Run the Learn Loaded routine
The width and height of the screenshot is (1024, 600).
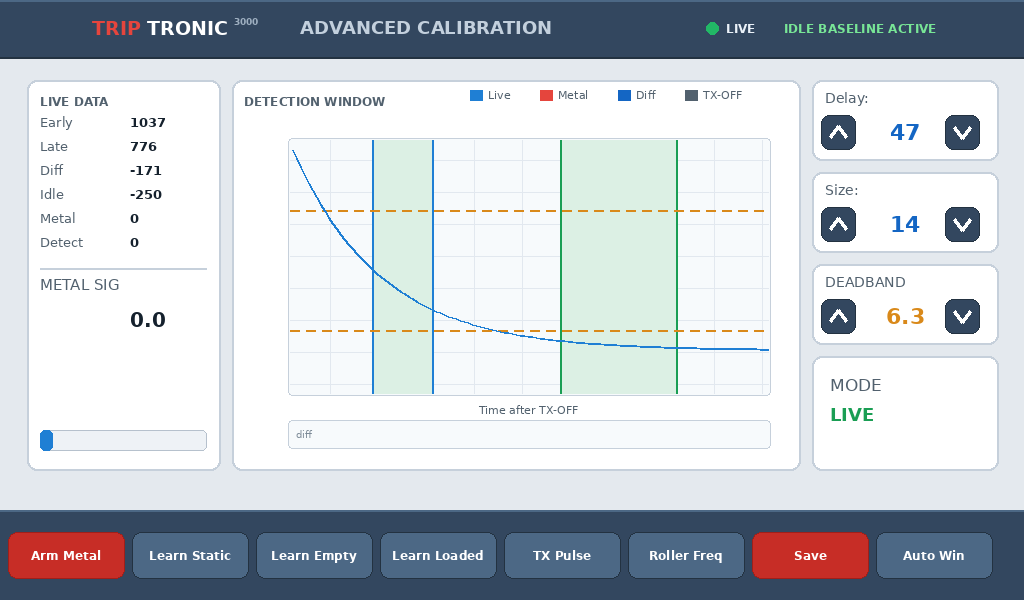438,556
